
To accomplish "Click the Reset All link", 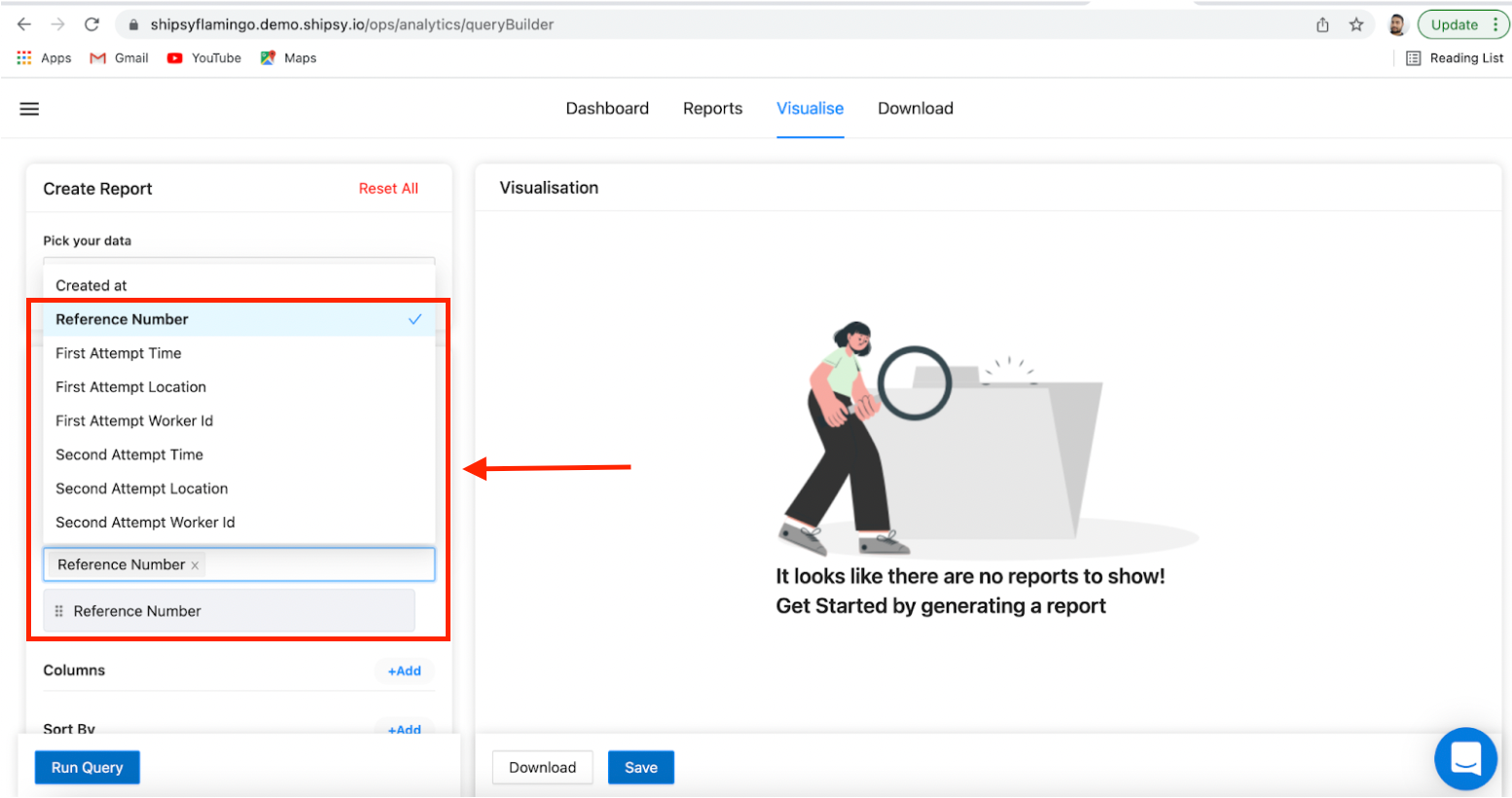I will 388,189.
